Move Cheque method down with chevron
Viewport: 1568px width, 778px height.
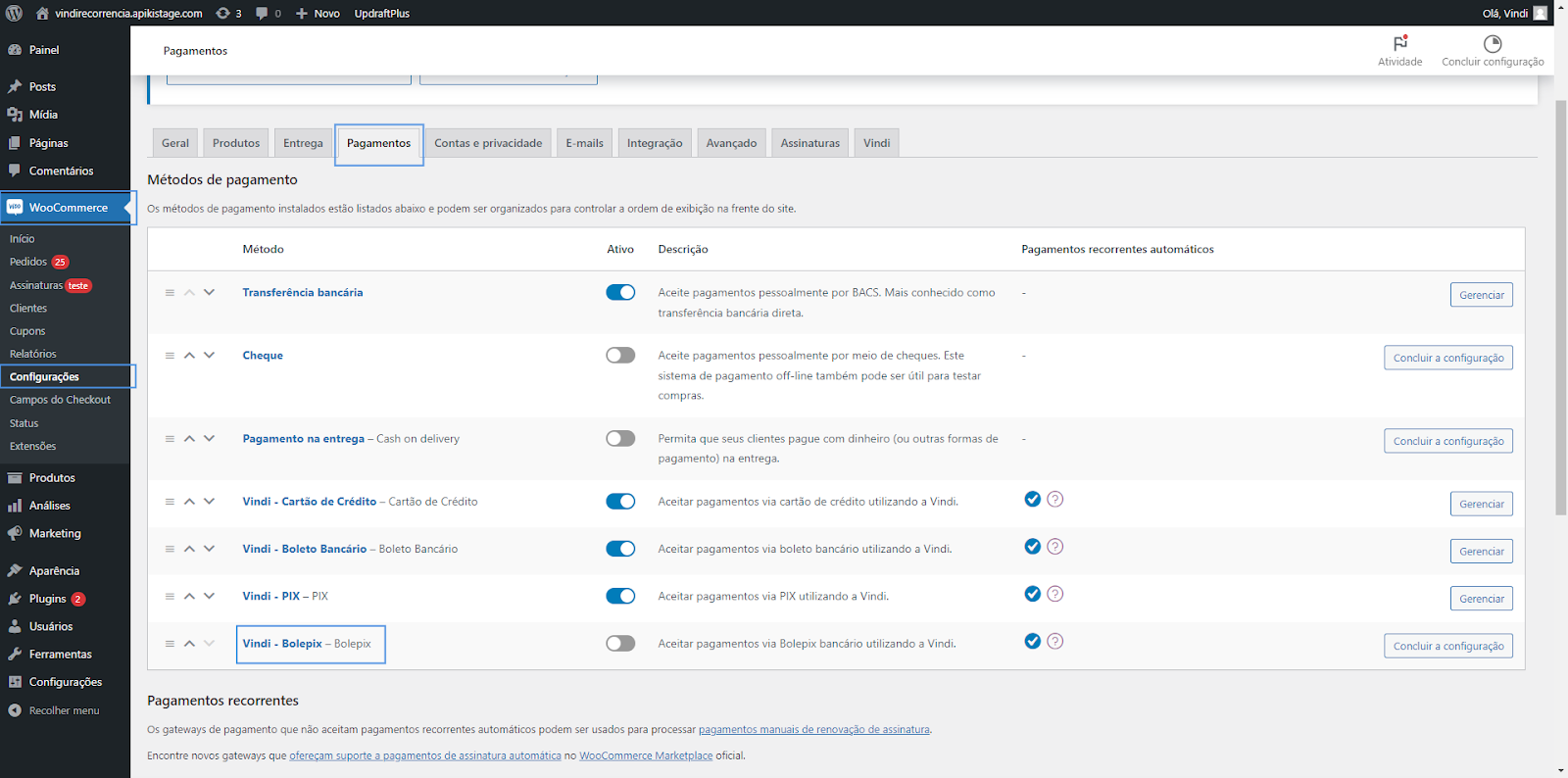click(x=209, y=356)
